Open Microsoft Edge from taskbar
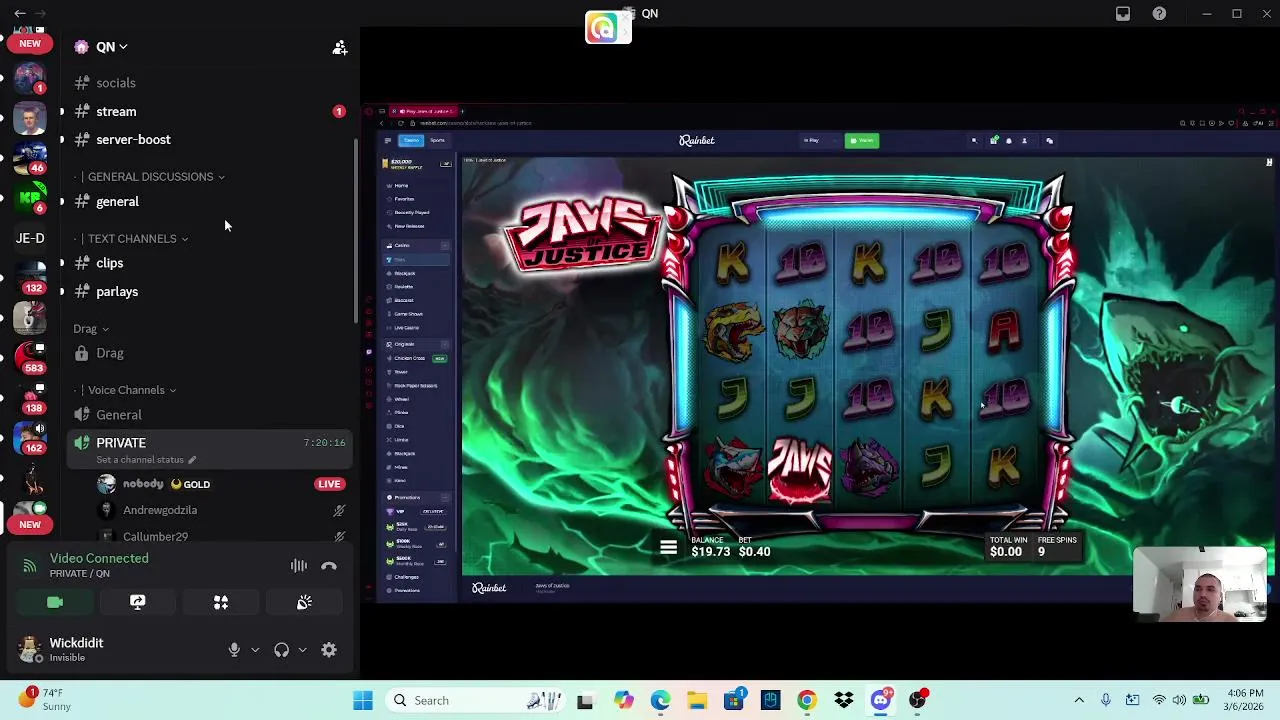Screen dimensions: 1280x720 click(660, 700)
